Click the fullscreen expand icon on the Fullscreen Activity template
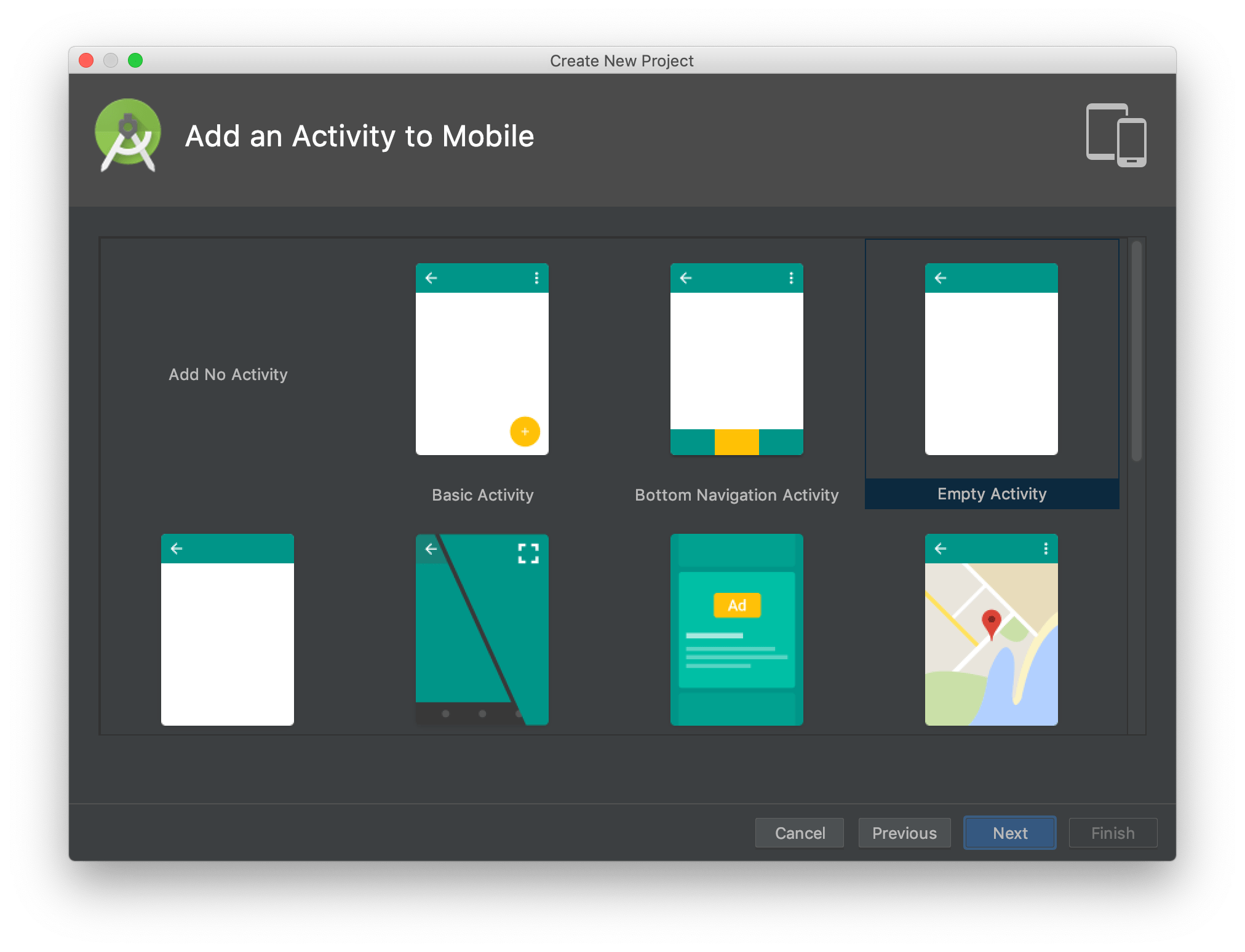Screen dimensions: 1245x952 (528, 553)
